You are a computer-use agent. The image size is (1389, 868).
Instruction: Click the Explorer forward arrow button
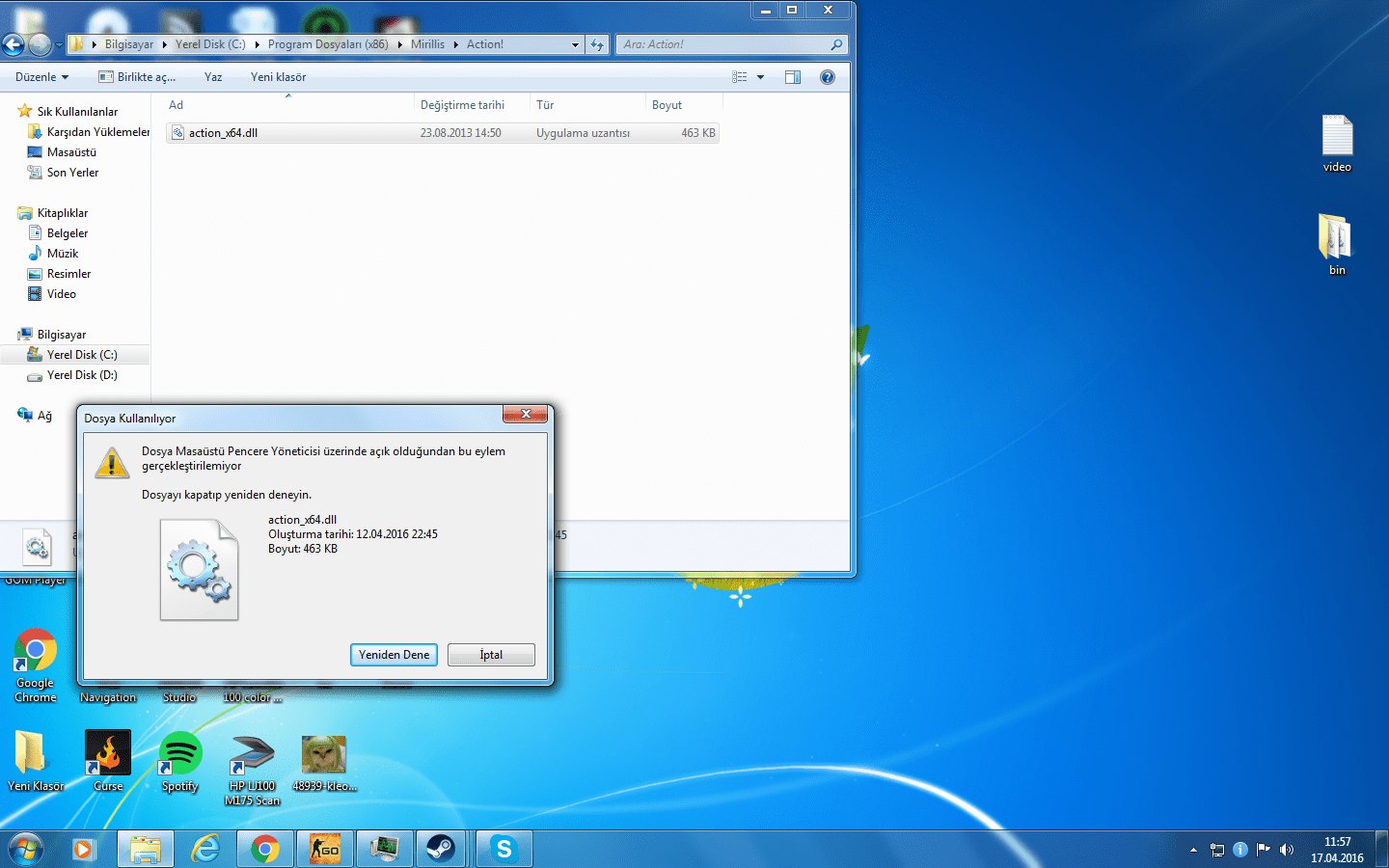pyautogui.click(x=40, y=44)
